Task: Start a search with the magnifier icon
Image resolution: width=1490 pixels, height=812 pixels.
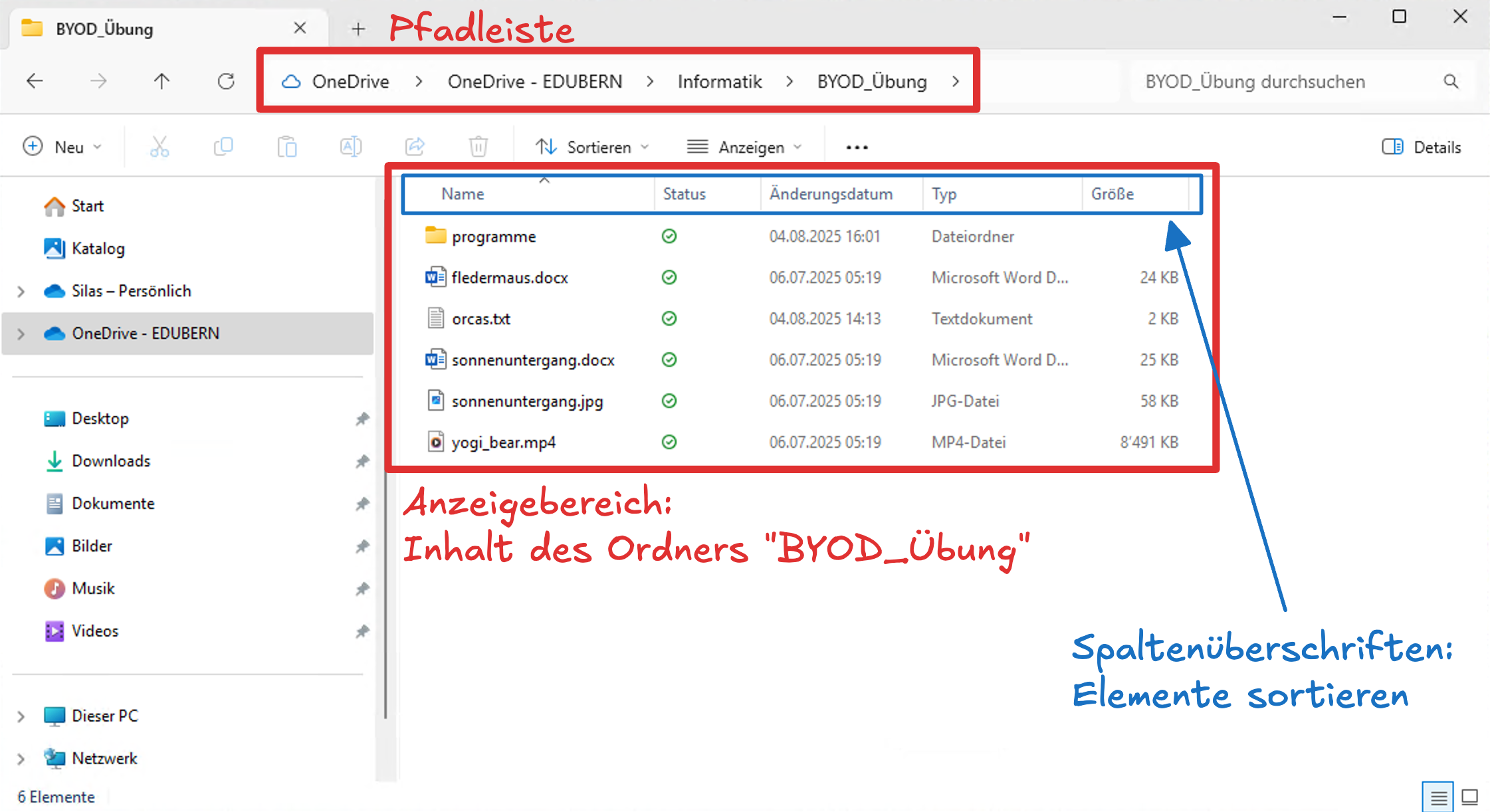Action: click(x=1451, y=81)
